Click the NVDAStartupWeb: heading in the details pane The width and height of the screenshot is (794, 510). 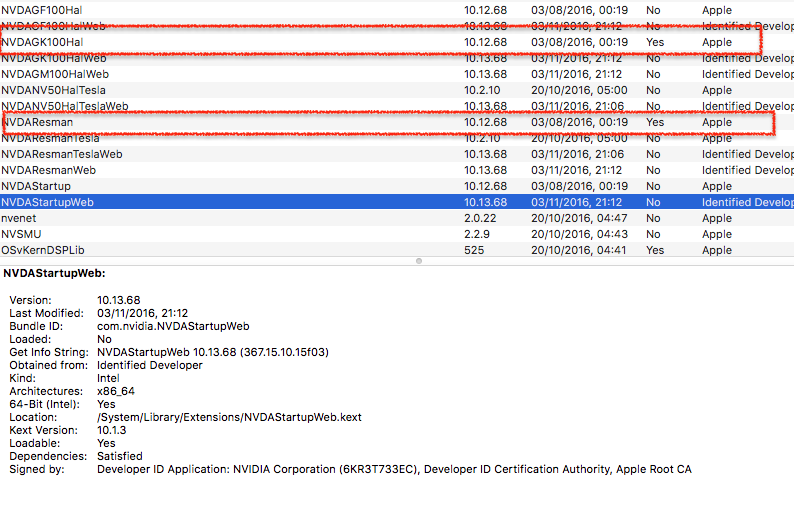pos(54,273)
